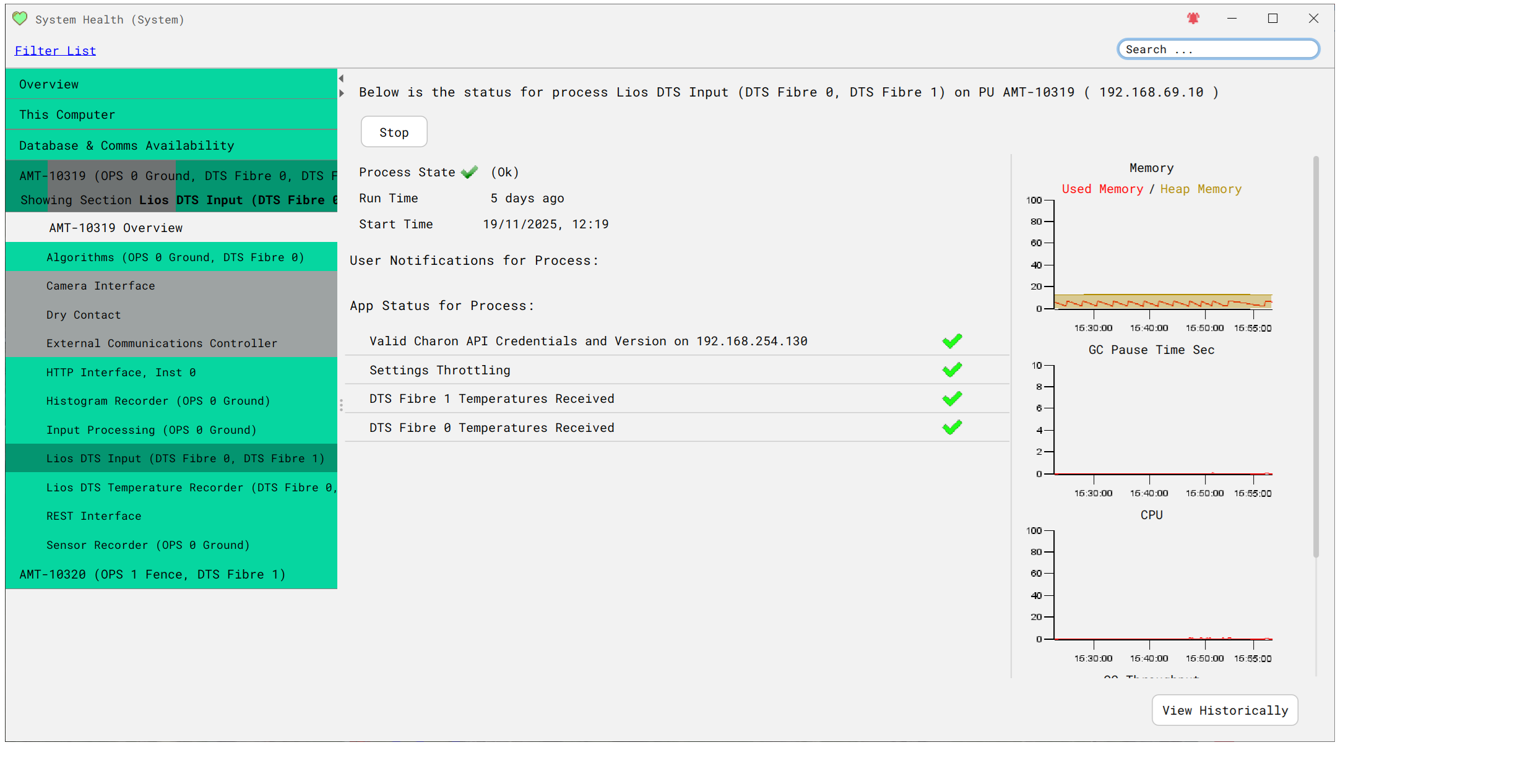The image size is (1520, 784).
Task: Open the Filter List link
Action: pyautogui.click(x=55, y=51)
